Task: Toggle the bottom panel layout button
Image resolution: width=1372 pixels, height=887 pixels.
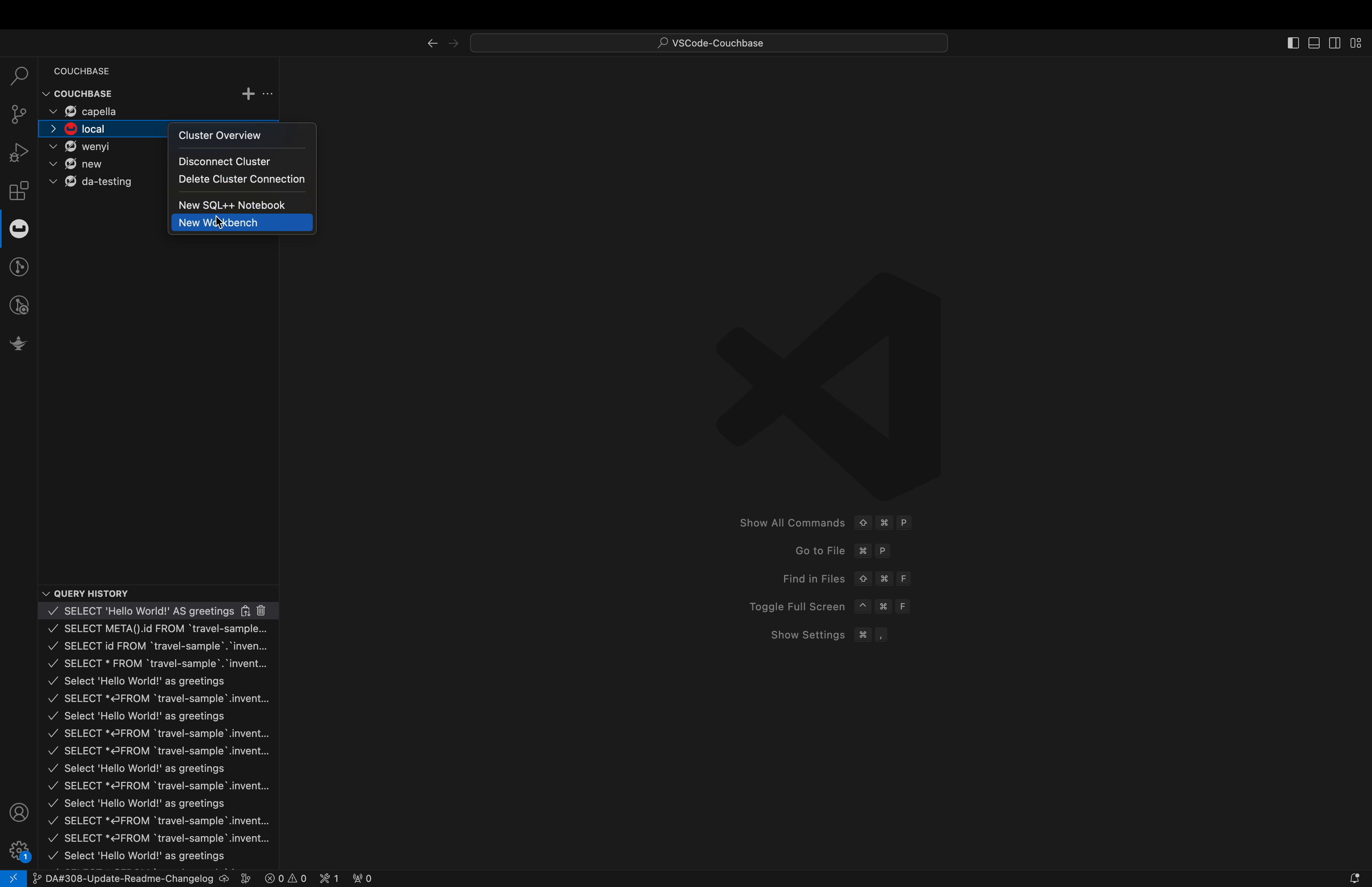Action: (x=1314, y=43)
